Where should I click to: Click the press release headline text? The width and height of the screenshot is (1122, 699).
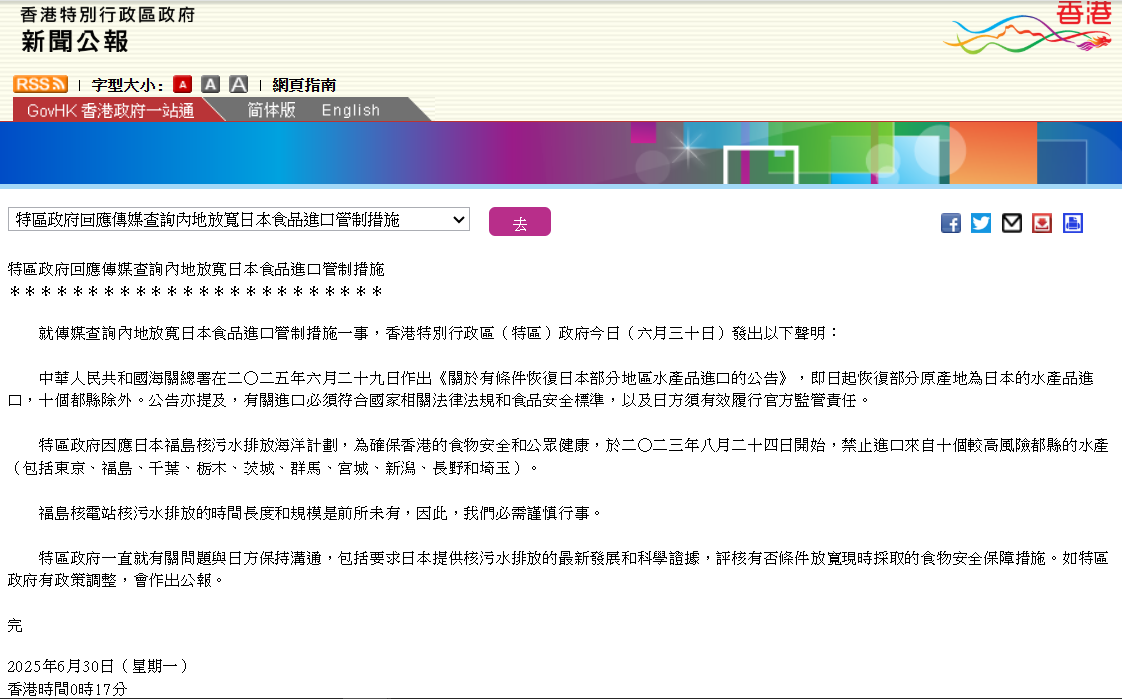196,270
